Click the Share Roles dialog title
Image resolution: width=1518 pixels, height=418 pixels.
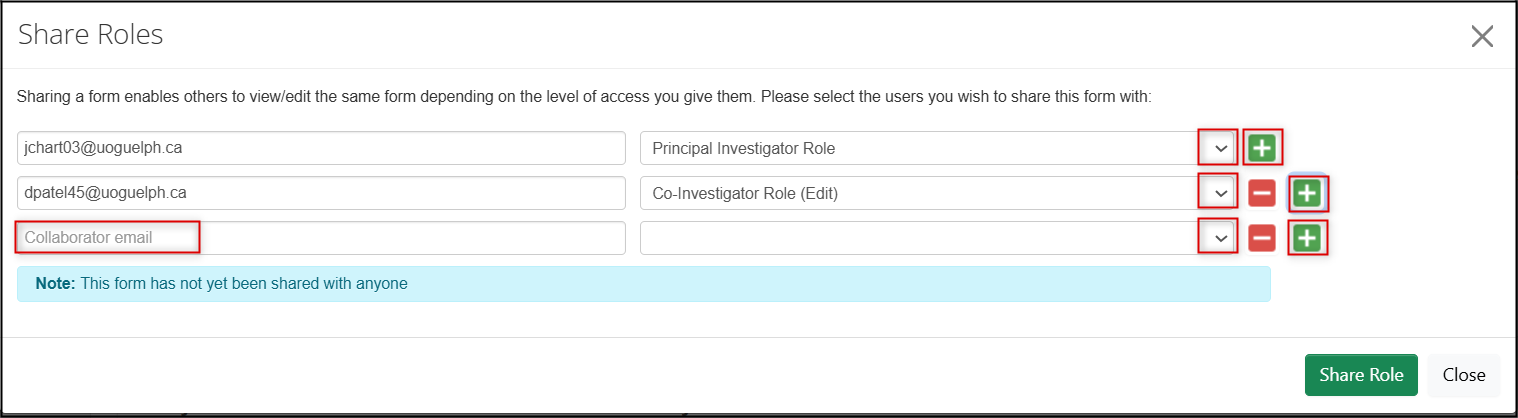[x=91, y=35]
